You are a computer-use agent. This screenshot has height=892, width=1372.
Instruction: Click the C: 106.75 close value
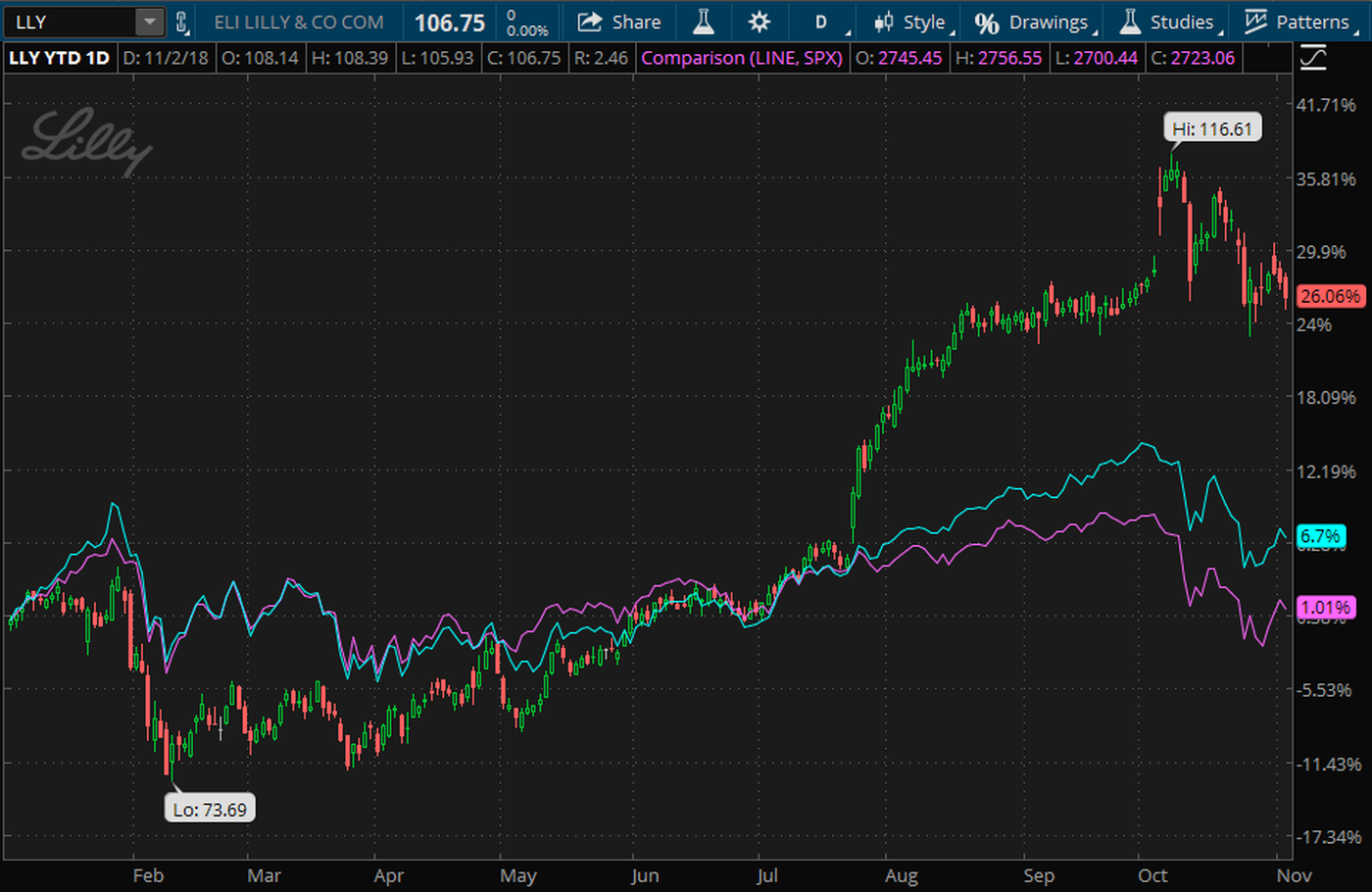pos(524,58)
